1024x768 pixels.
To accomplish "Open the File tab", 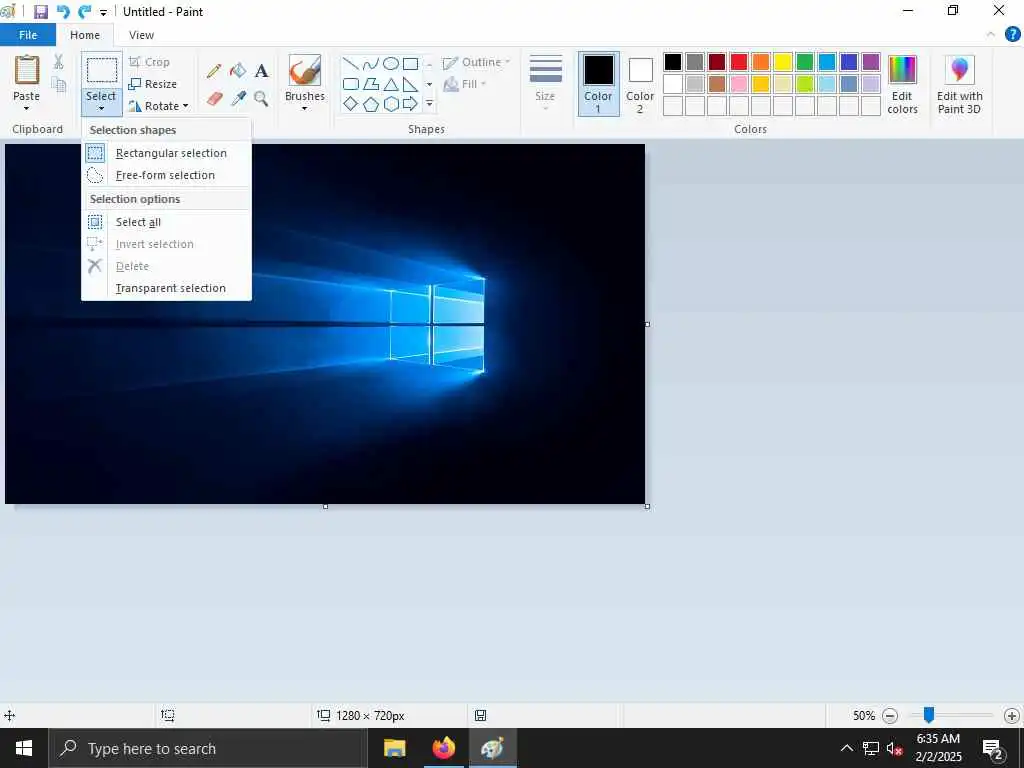I will pos(28,35).
